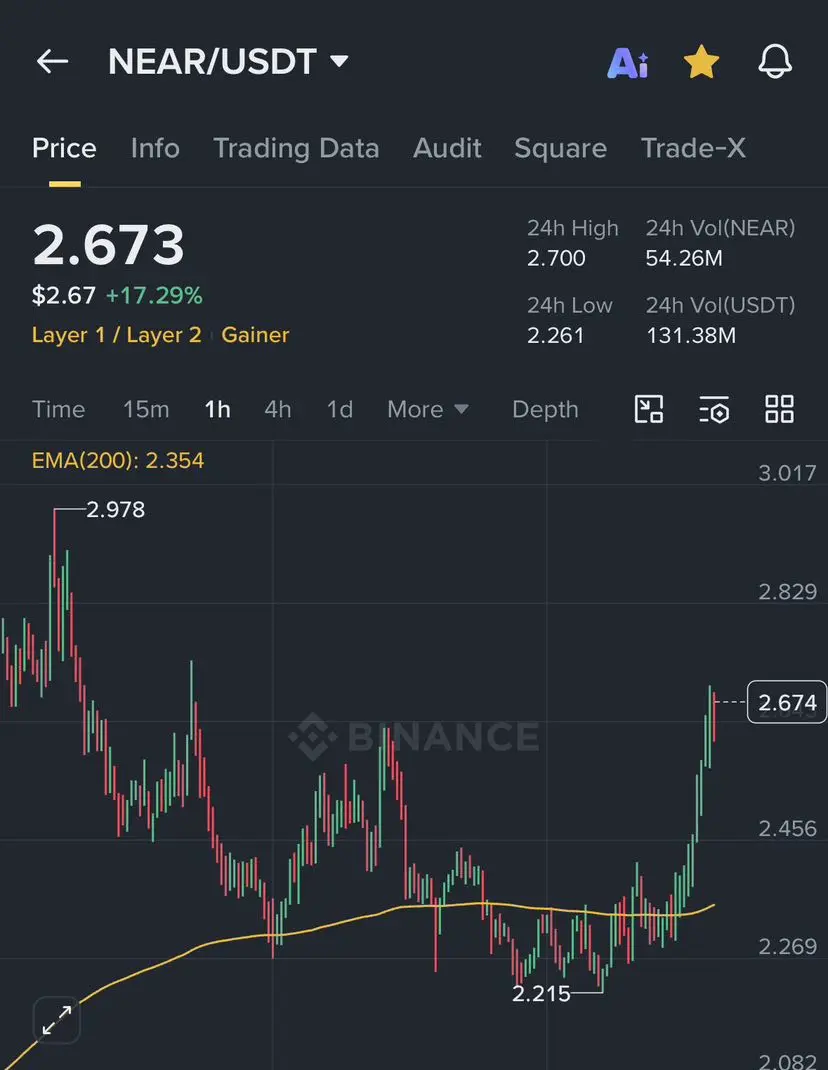The height and width of the screenshot is (1070, 828).
Task: Switch to the Info tab
Action: click(x=155, y=148)
